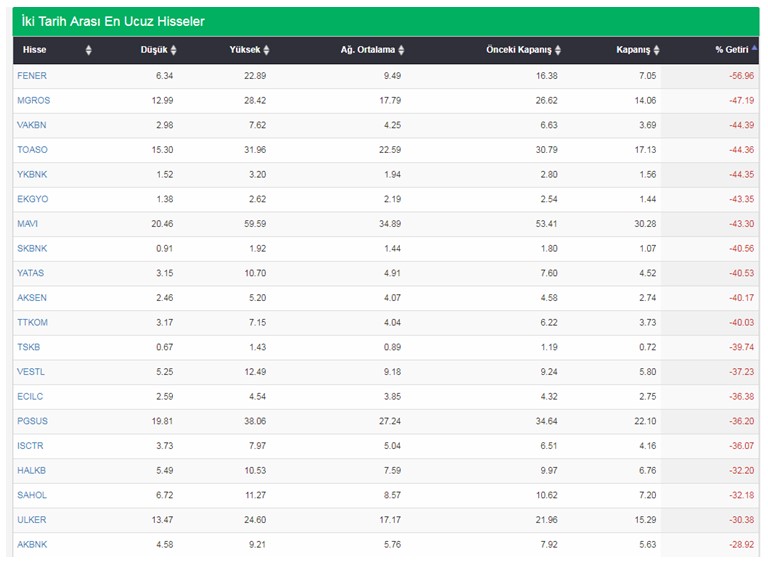Sort by Hisse column arrow icon
768x570 pixels.
pos(88,50)
